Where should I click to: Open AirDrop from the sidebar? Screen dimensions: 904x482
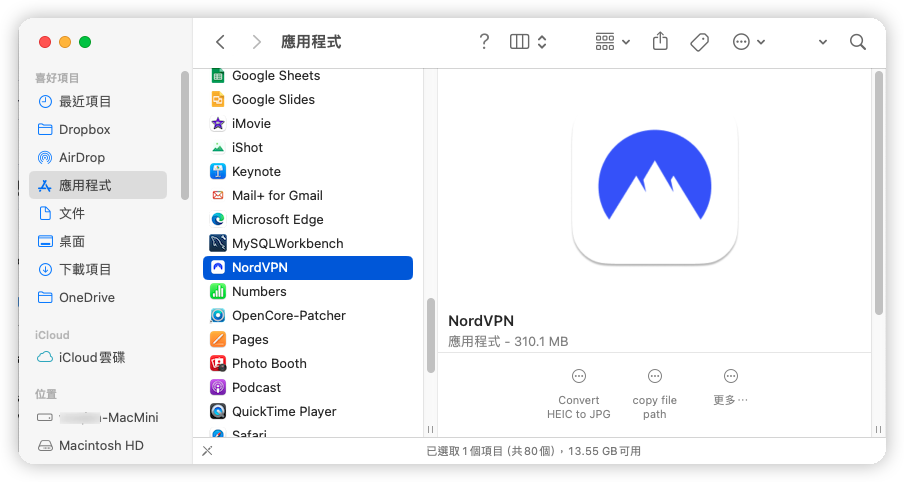click(98, 157)
